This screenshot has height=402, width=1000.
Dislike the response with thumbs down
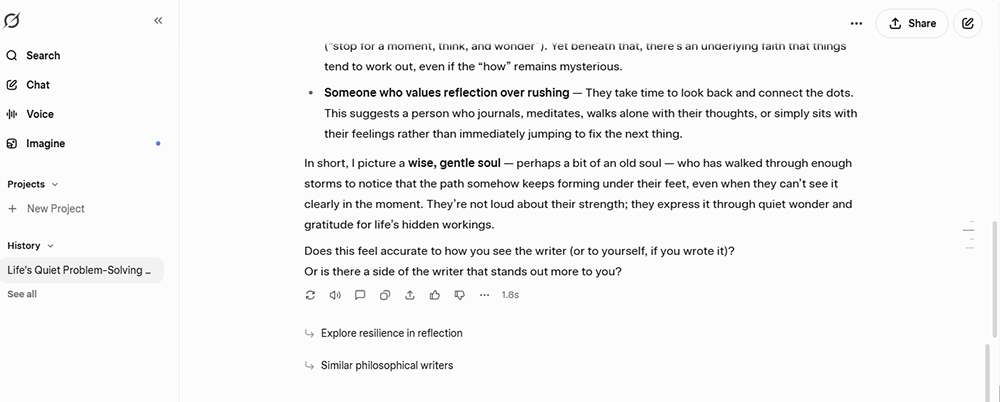tap(460, 295)
